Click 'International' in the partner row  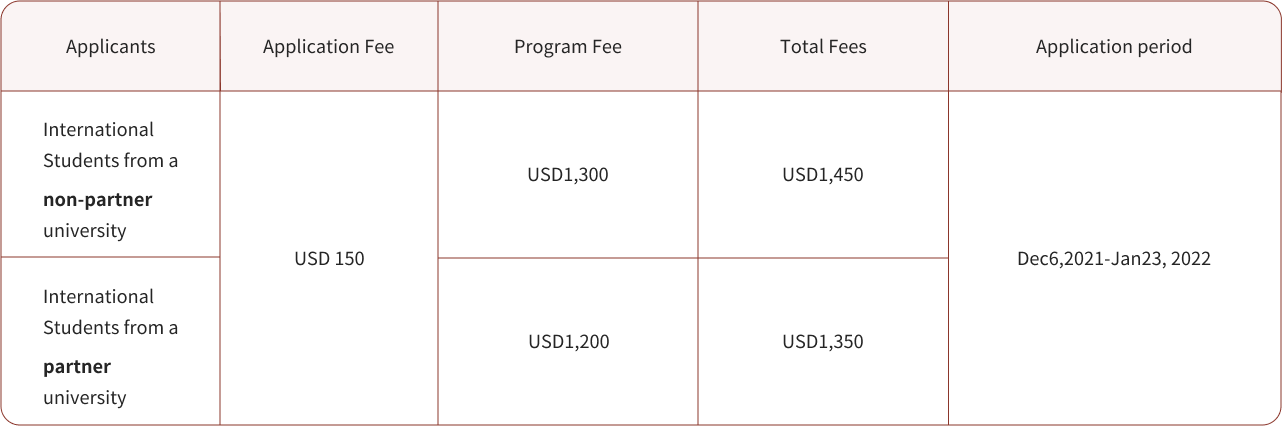point(98,297)
